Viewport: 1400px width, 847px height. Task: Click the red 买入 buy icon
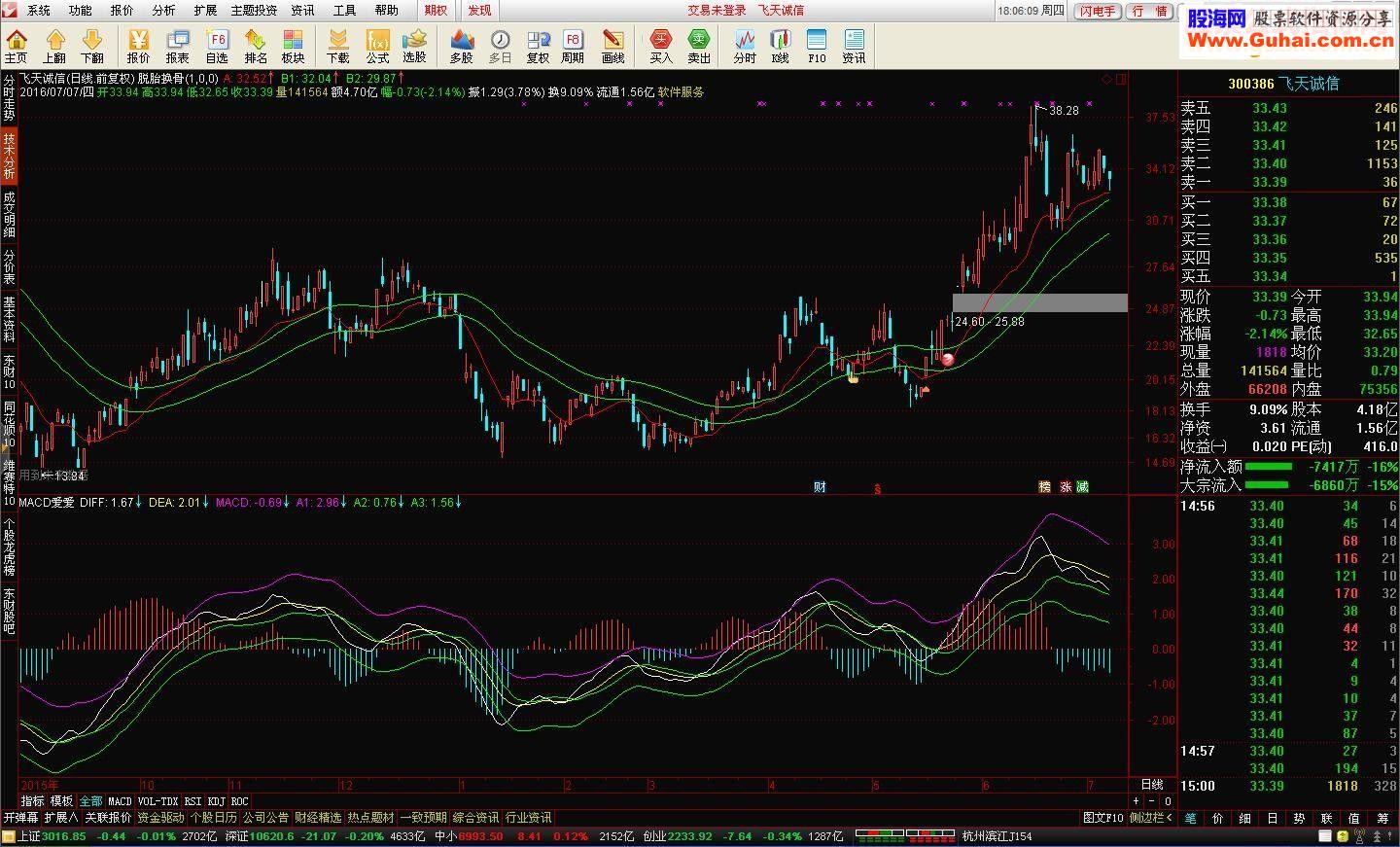661,46
